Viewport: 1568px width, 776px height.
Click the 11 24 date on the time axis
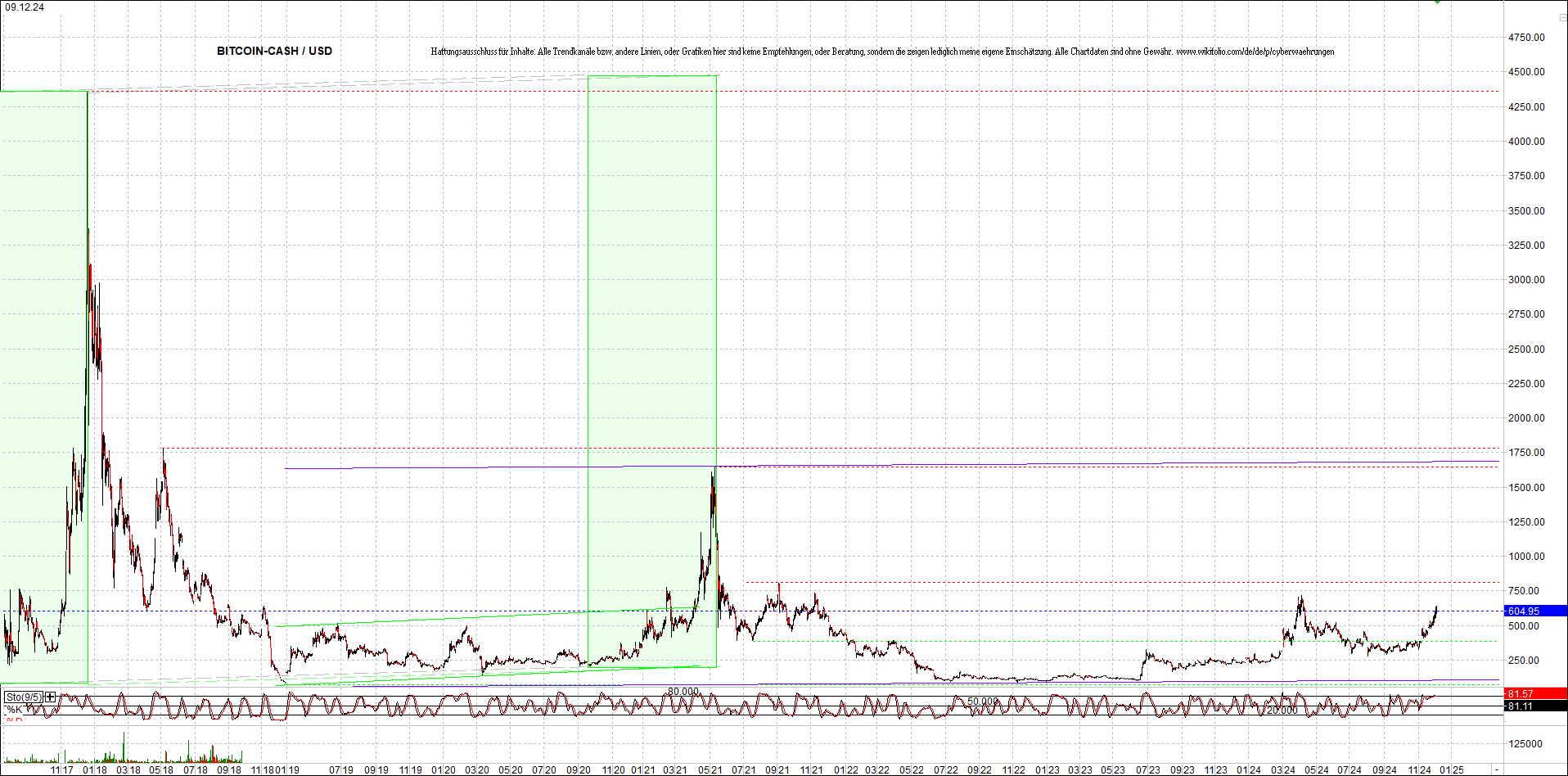coord(1420,770)
